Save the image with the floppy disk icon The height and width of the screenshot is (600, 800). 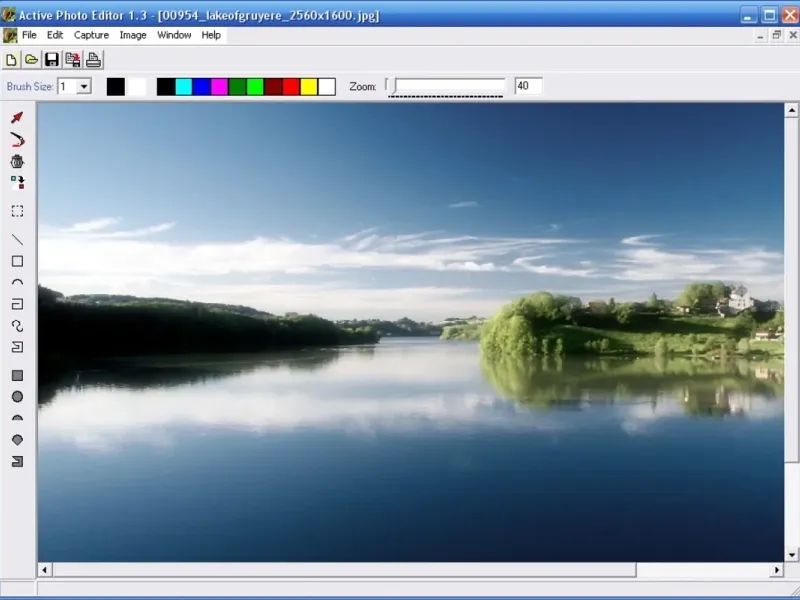[x=52, y=60]
